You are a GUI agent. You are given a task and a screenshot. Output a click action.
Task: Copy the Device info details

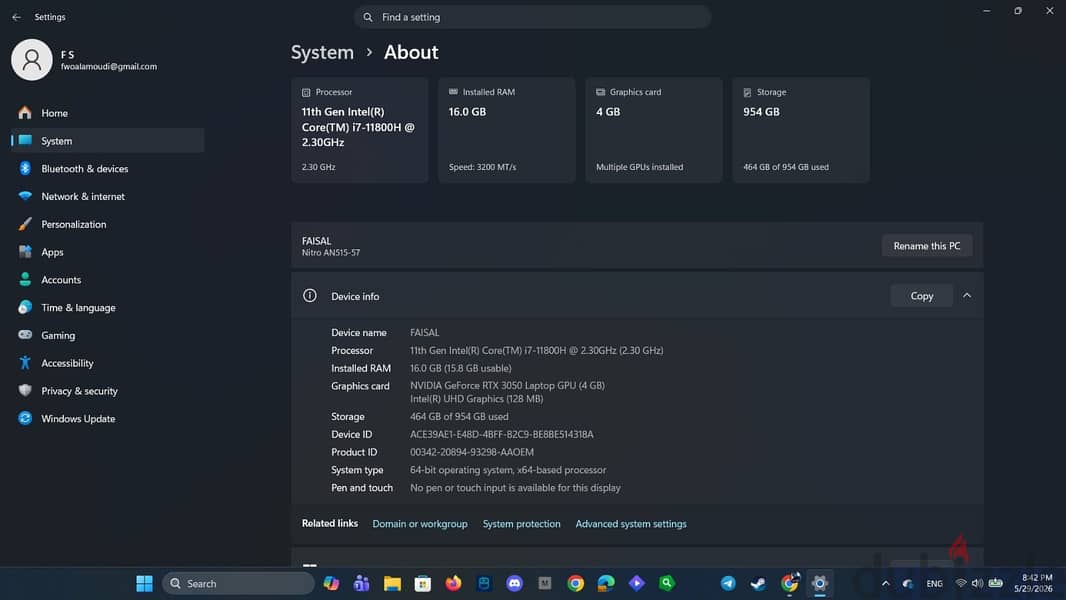pos(921,296)
